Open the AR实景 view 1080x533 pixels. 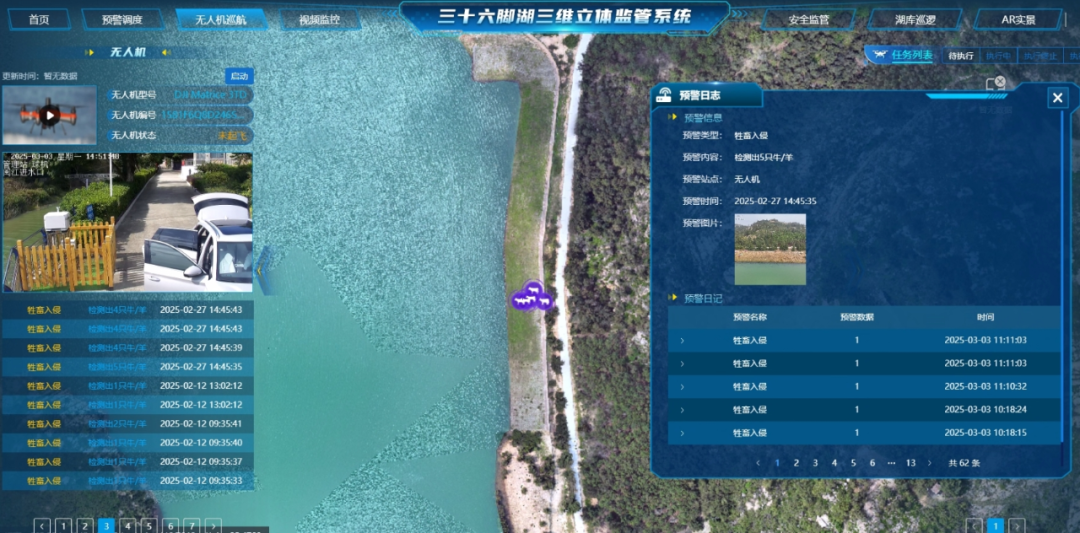point(1018,19)
